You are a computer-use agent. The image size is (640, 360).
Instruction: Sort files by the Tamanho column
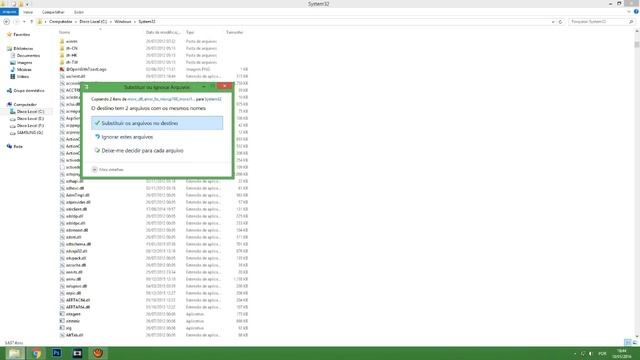click(x=236, y=32)
